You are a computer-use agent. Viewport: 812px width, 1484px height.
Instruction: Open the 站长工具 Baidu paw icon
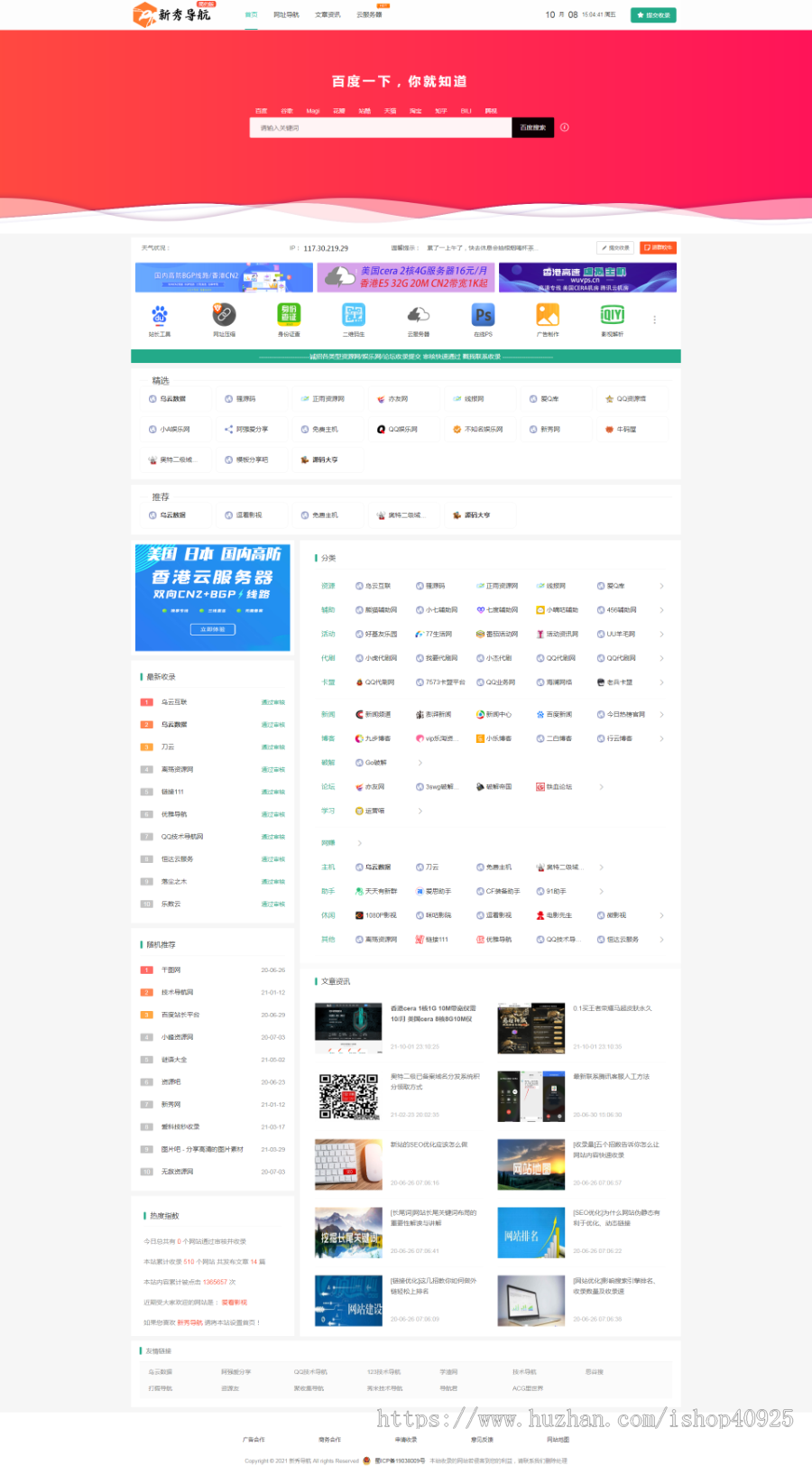pyautogui.click(x=160, y=315)
